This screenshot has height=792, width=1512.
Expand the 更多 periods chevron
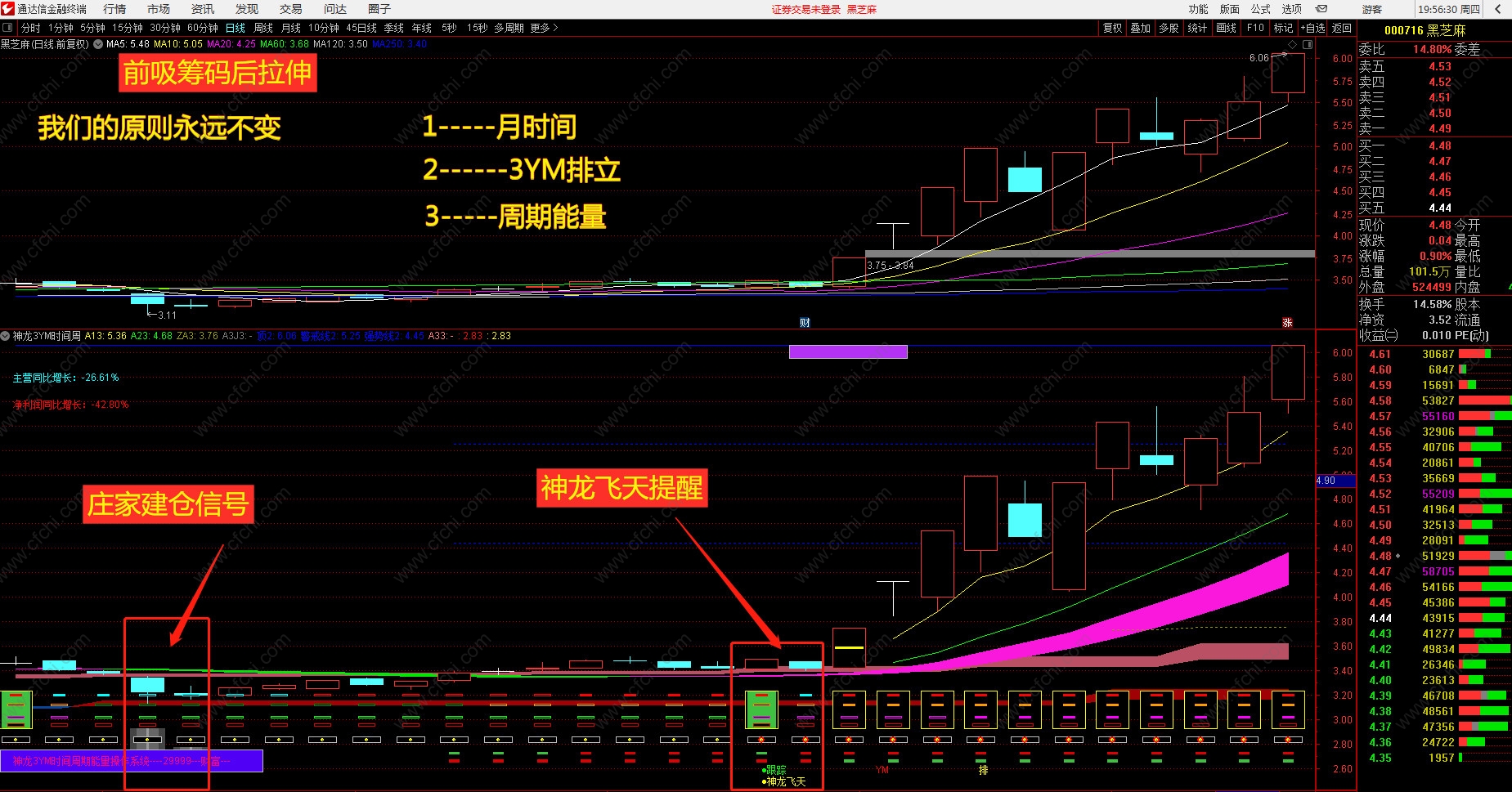click(555, 28)
